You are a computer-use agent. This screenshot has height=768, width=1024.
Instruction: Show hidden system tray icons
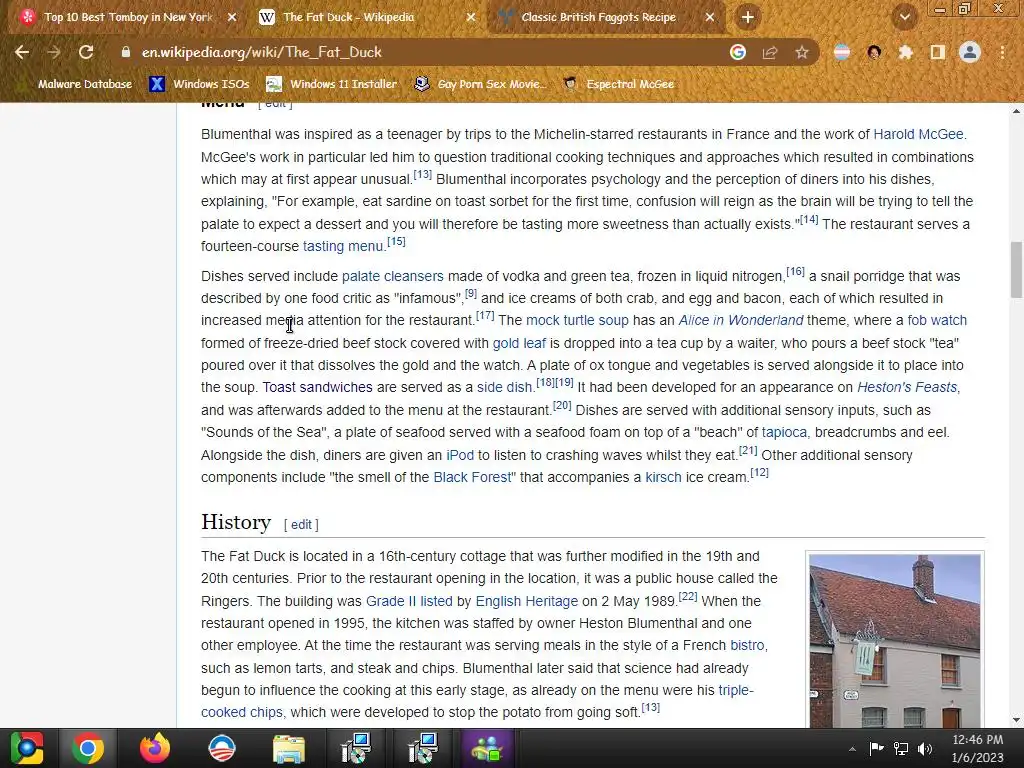click(852, 749)
